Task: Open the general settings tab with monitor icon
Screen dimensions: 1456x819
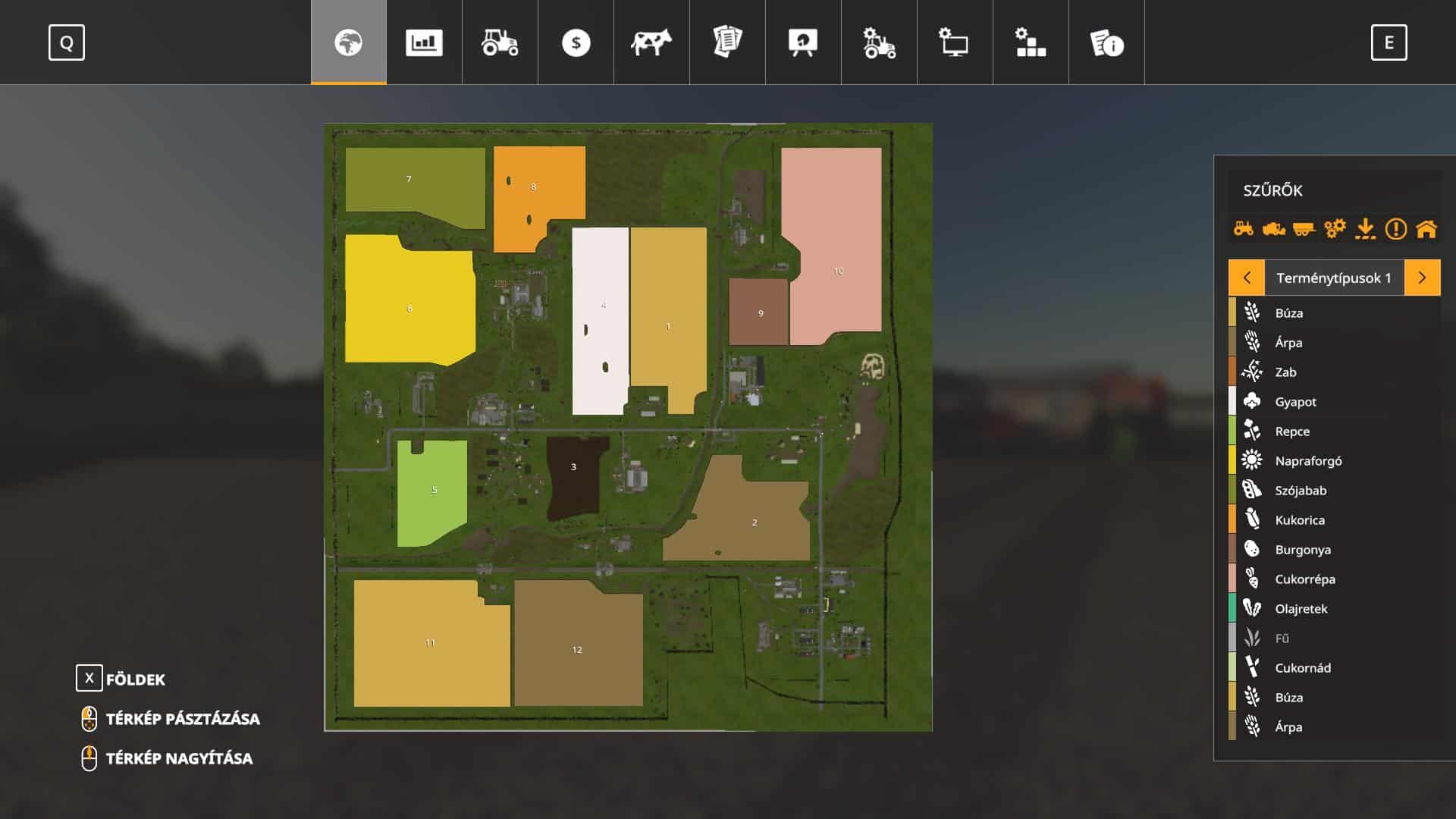Action: (955, 42)
